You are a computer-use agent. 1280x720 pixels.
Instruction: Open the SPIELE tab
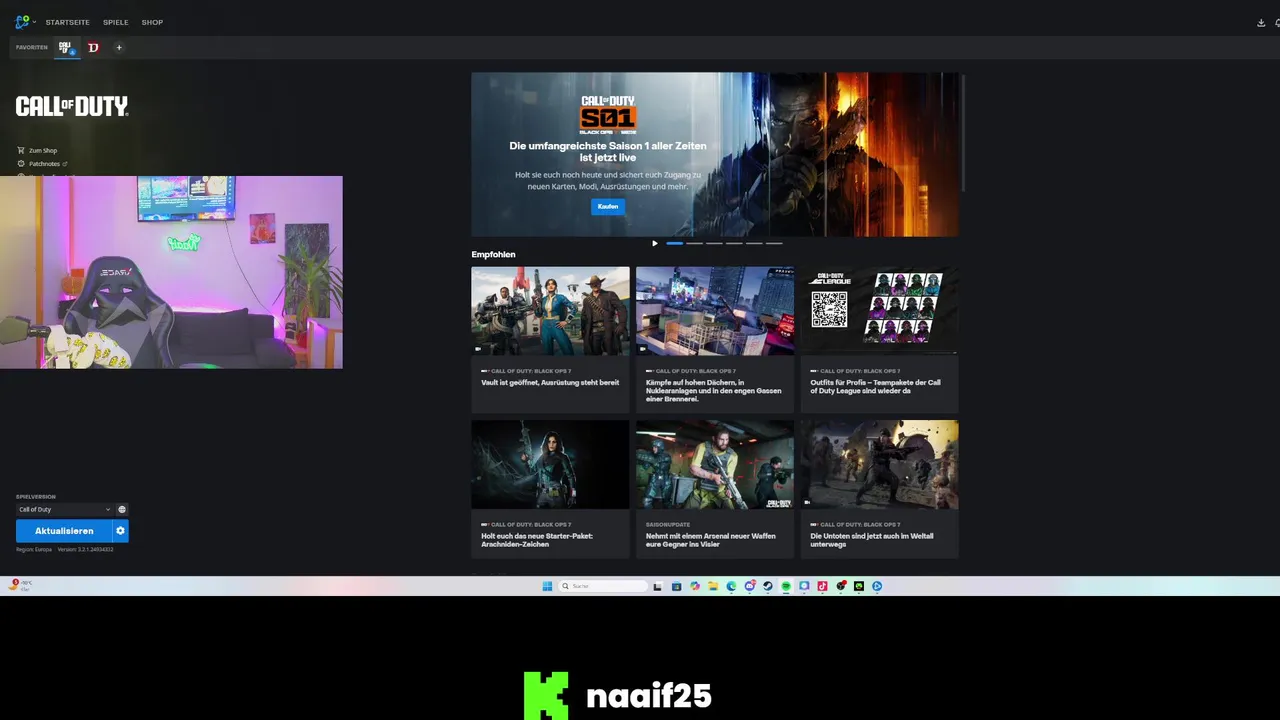click(115, 22)
